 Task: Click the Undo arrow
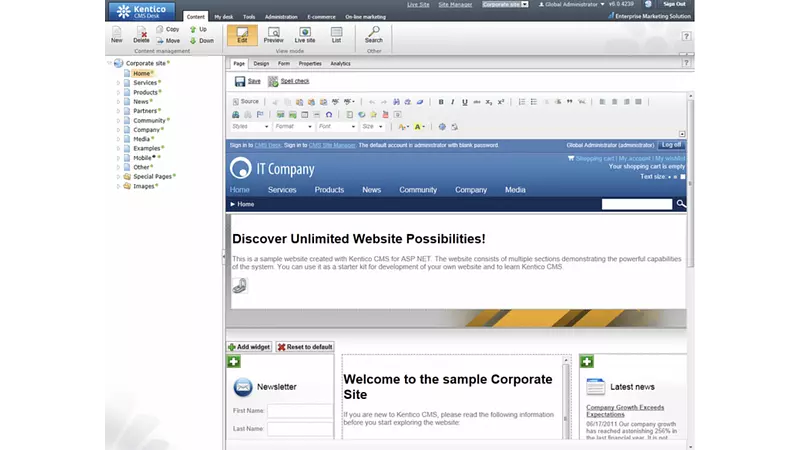click(x=372, y=102)
